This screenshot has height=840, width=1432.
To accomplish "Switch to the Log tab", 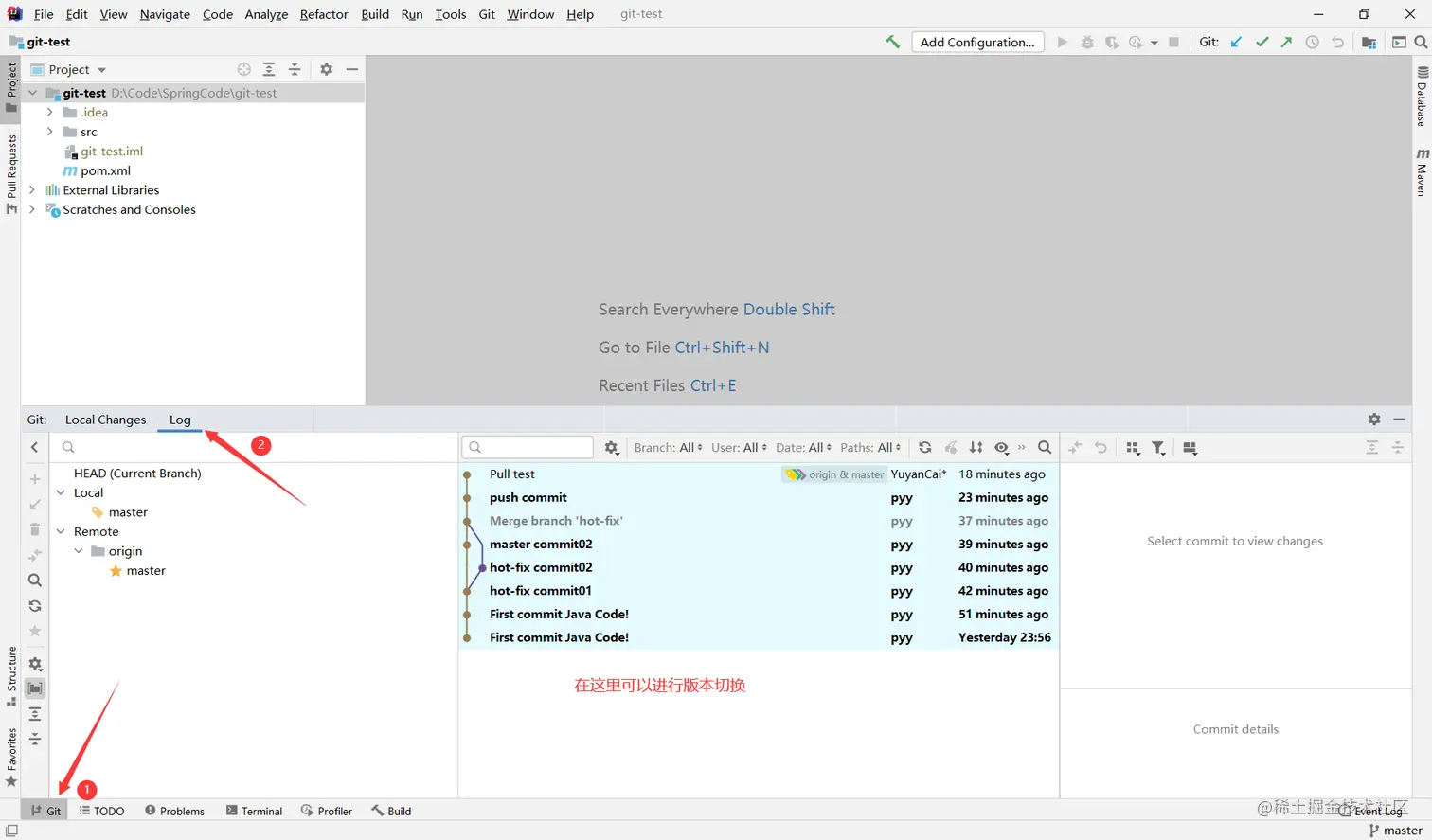I will point(180,420).
